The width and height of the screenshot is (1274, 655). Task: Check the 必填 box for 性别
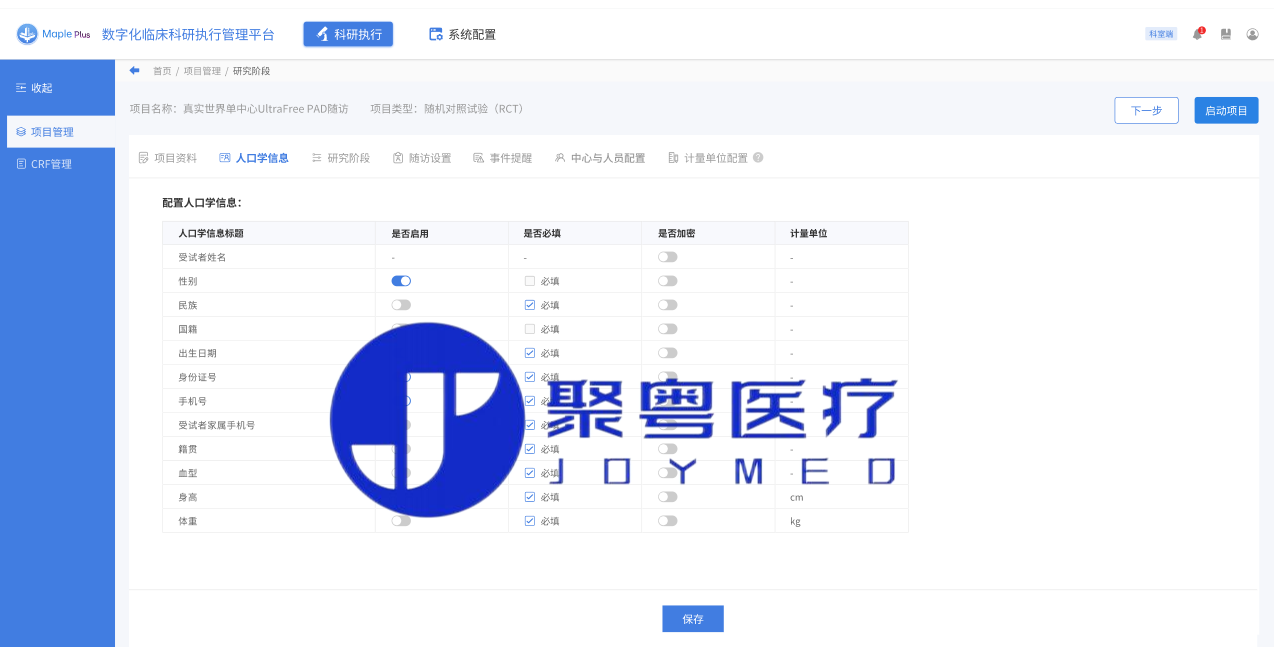point(530,281)
